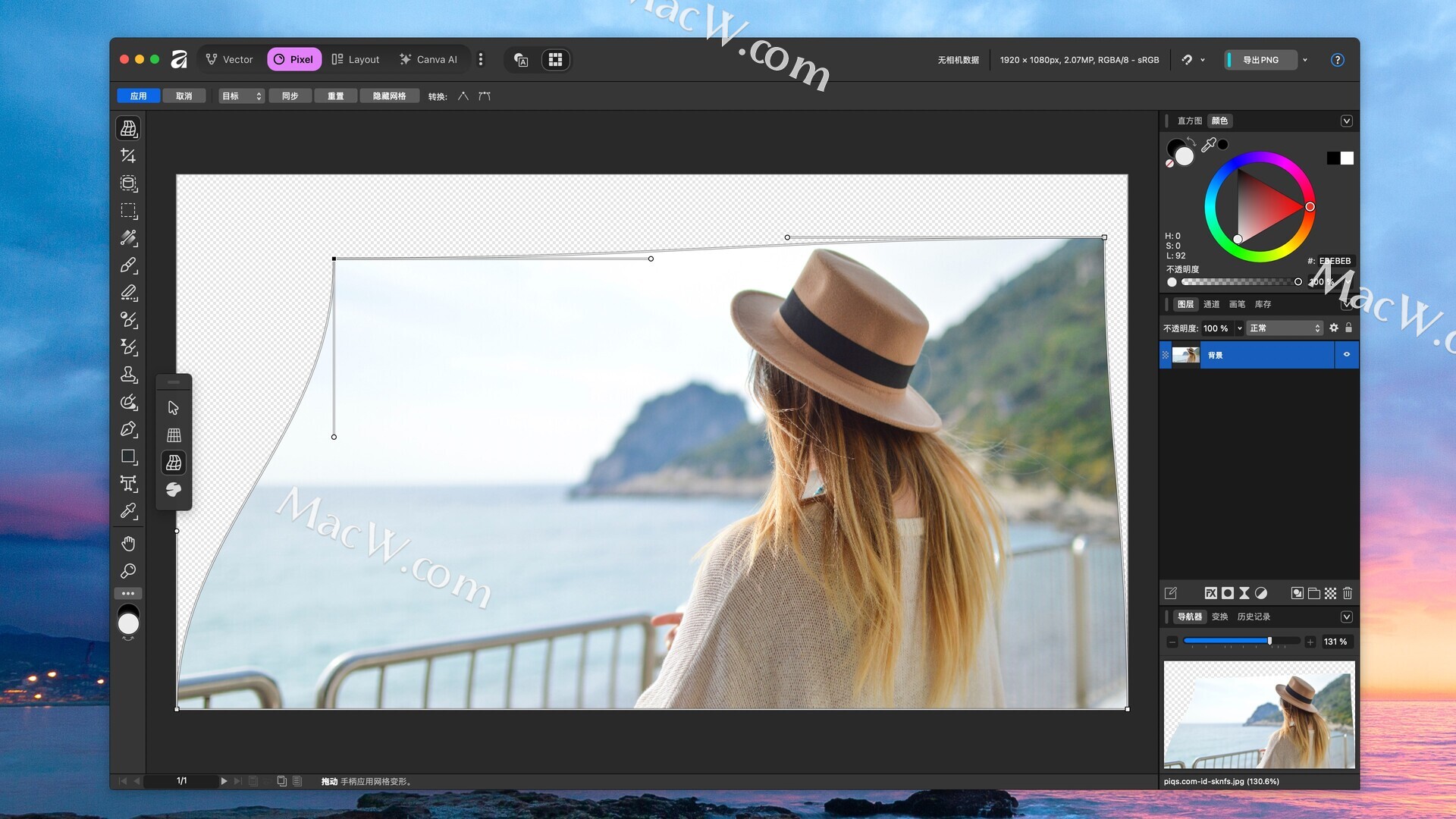The height and width of the screenshot is (819, 1456).
Task: Click the help question mark icon
Action: tap(1337, 60)
